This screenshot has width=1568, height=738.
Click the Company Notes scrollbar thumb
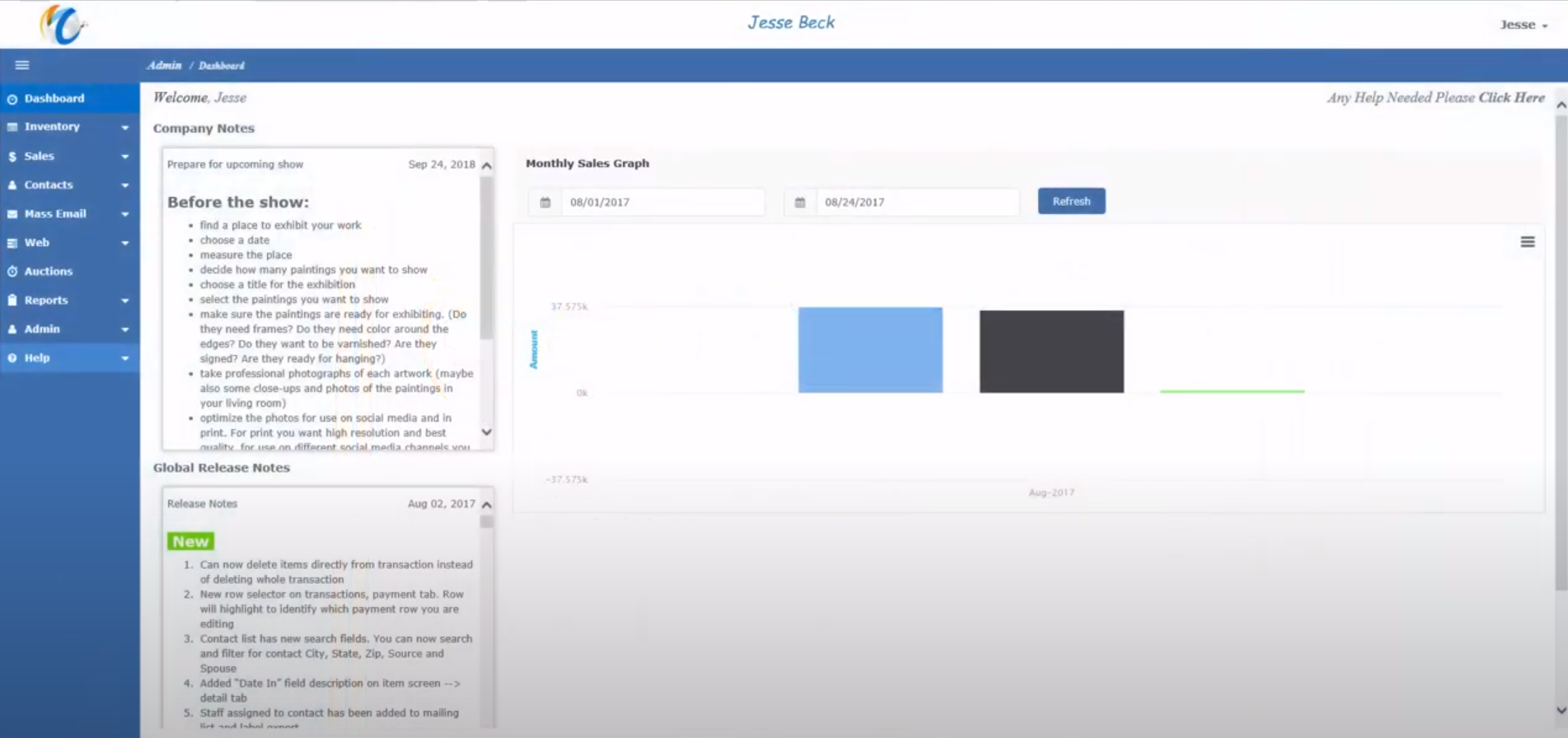click(487, 257)
